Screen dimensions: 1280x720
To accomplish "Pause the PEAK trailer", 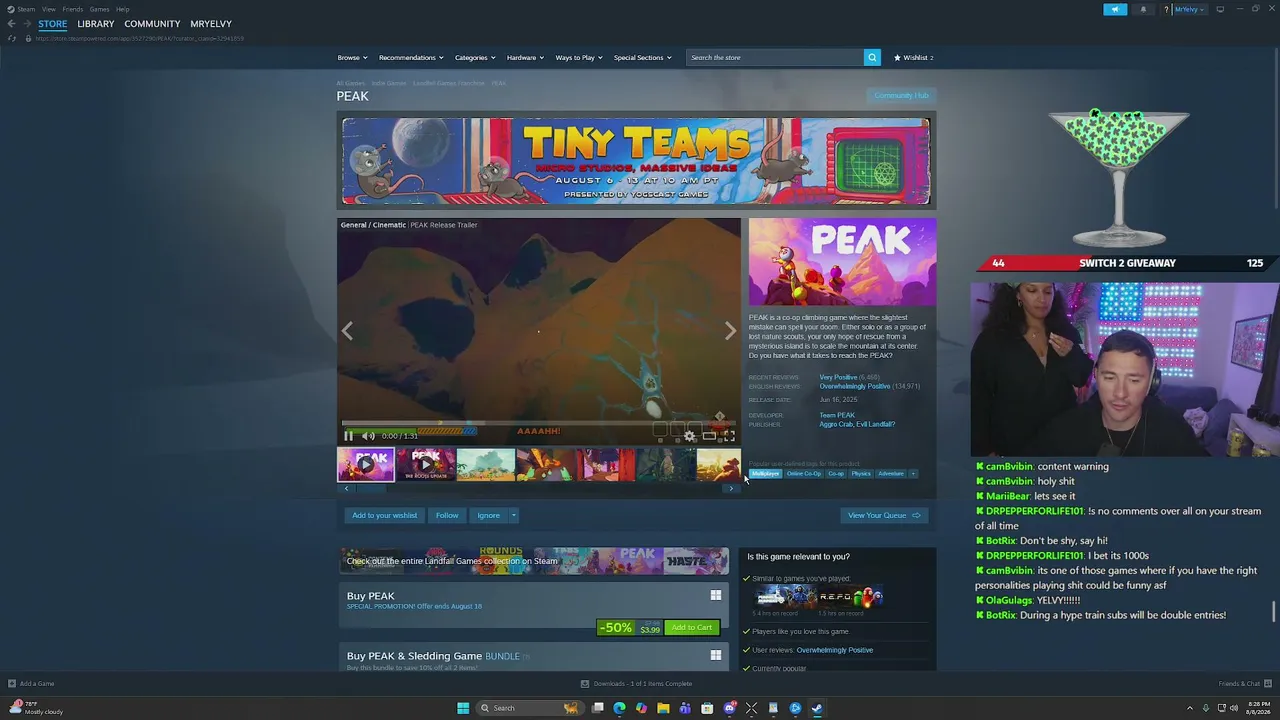I will [x=348, y=436].
